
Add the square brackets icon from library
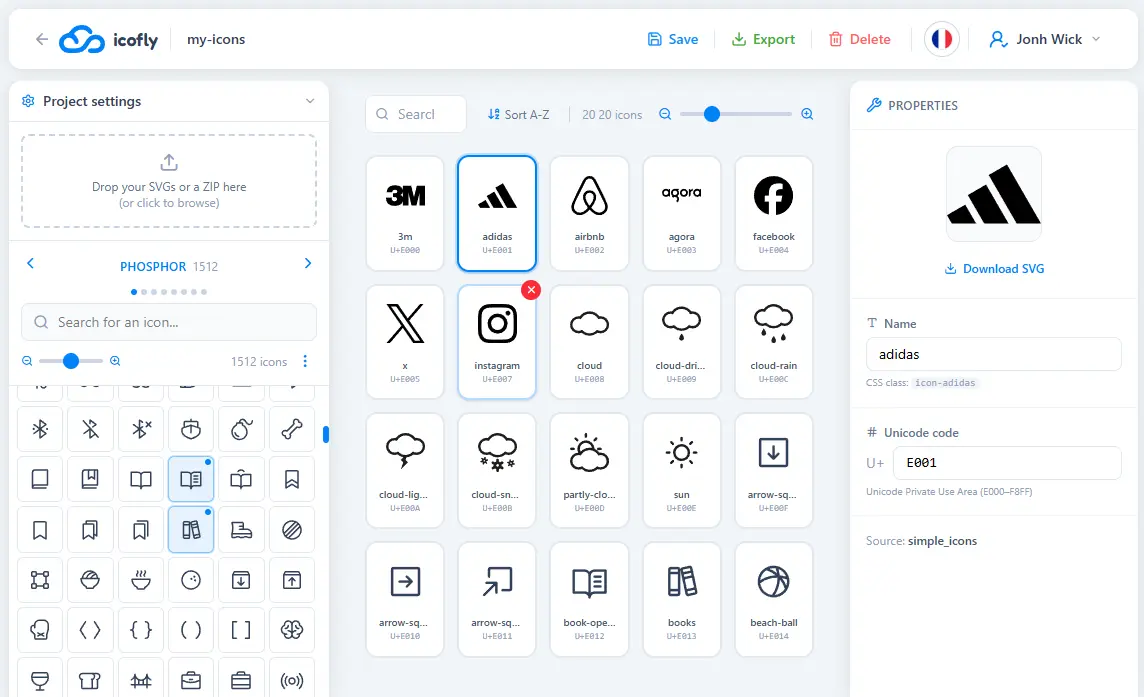(241, 630)
